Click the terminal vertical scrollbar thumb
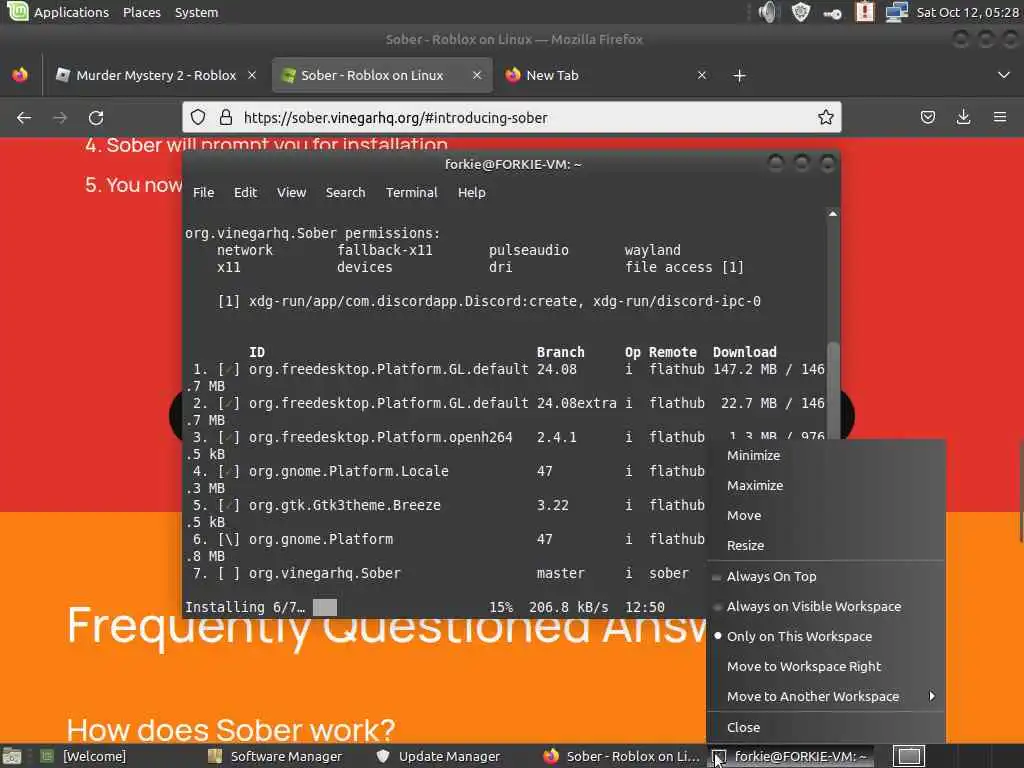 pos(833,391)
